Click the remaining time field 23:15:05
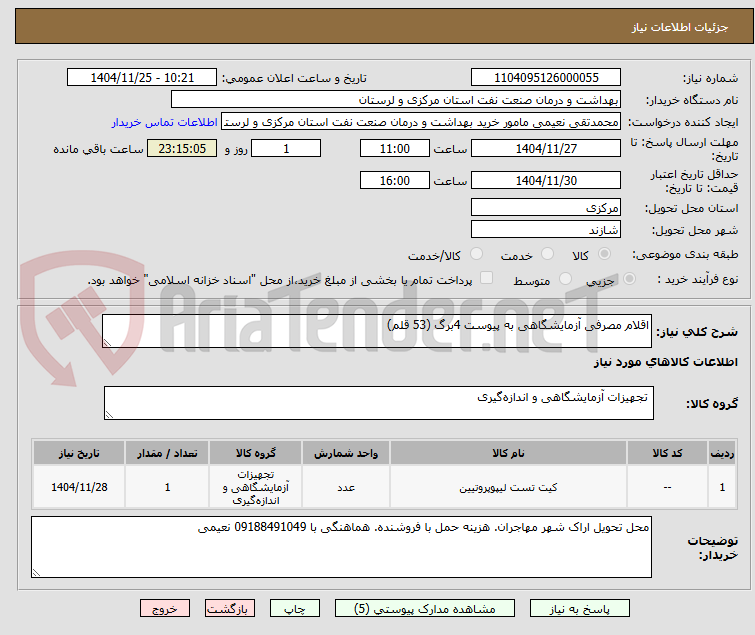Screen dimensions: 755x635 pyautogui.click(x=182, y=148)
